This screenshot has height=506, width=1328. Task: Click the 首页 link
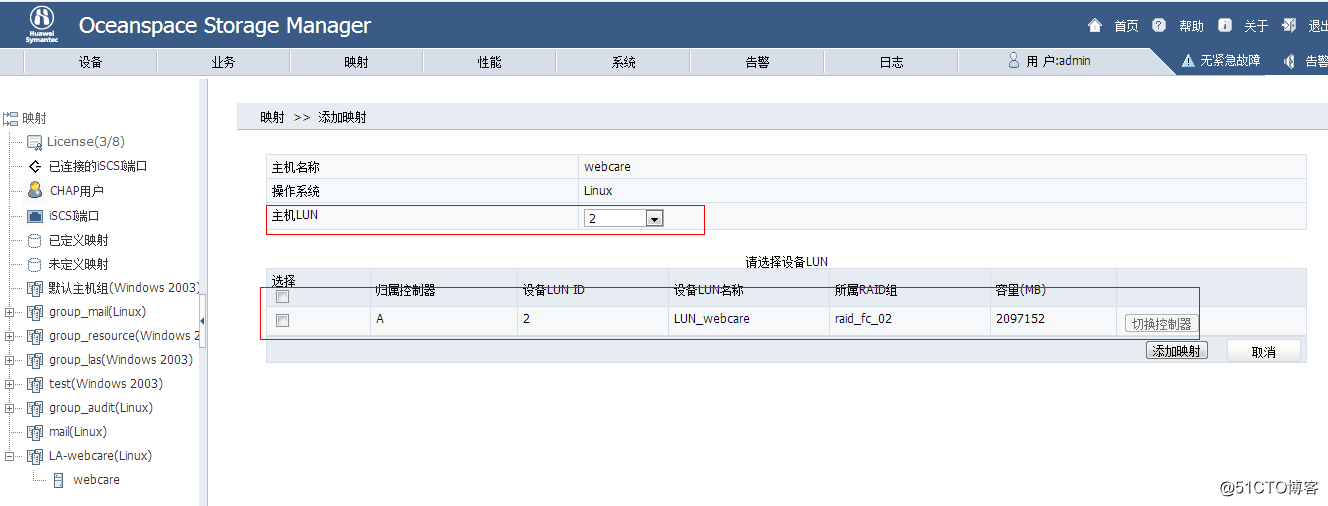1126,26
